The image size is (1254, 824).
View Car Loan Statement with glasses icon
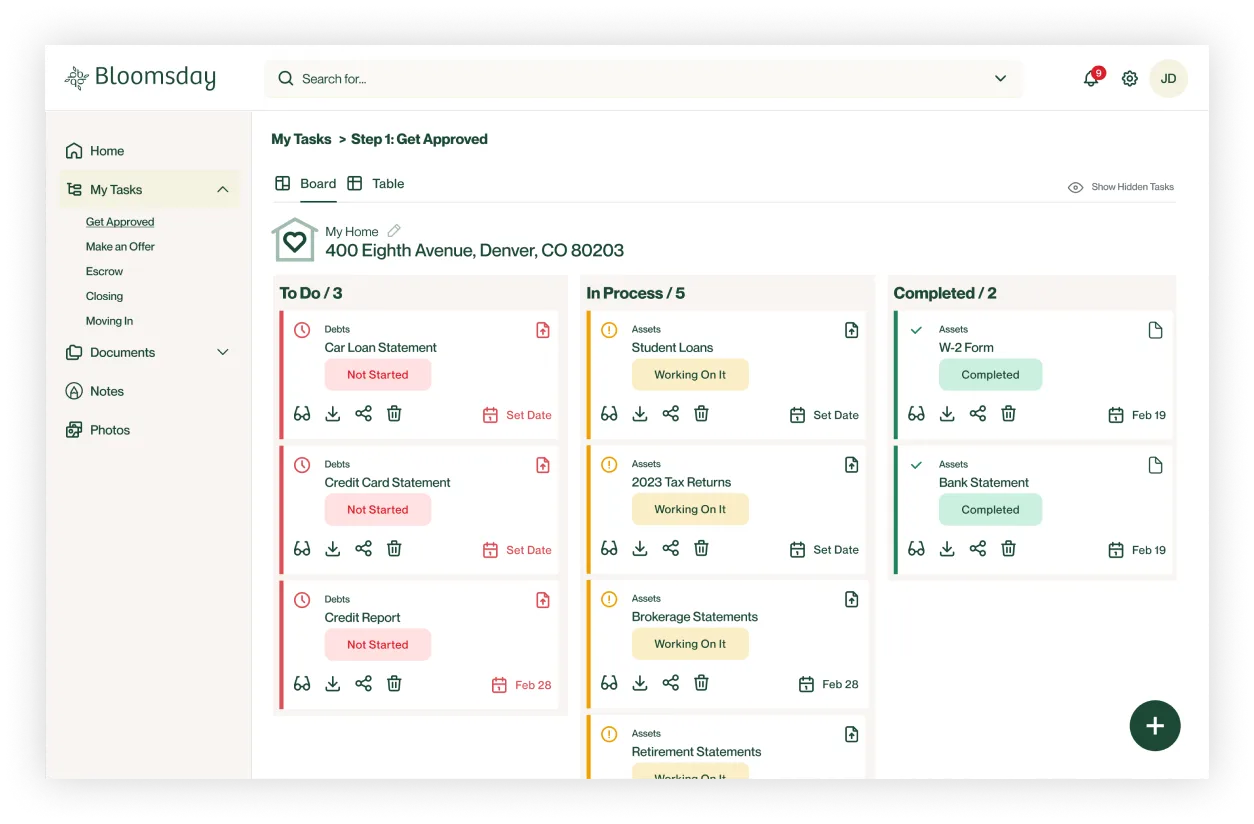click(x=302, y=414)
